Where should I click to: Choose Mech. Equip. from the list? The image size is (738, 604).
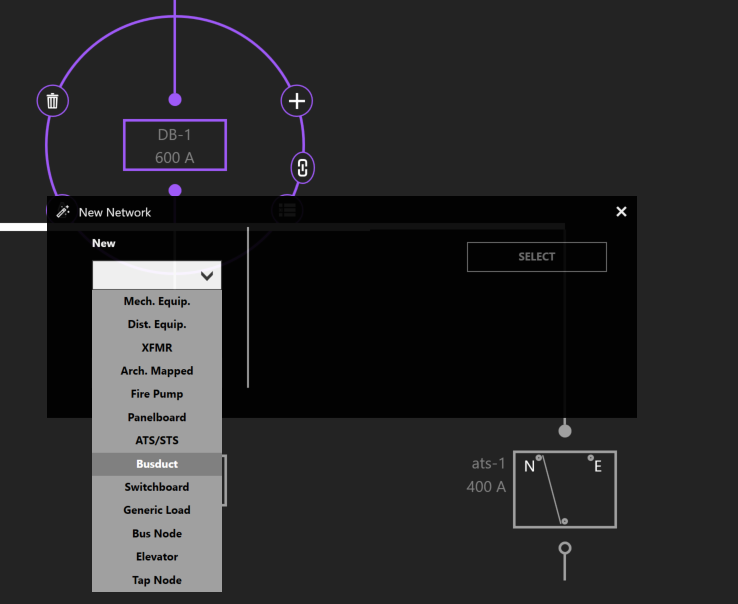coord(157,301)
